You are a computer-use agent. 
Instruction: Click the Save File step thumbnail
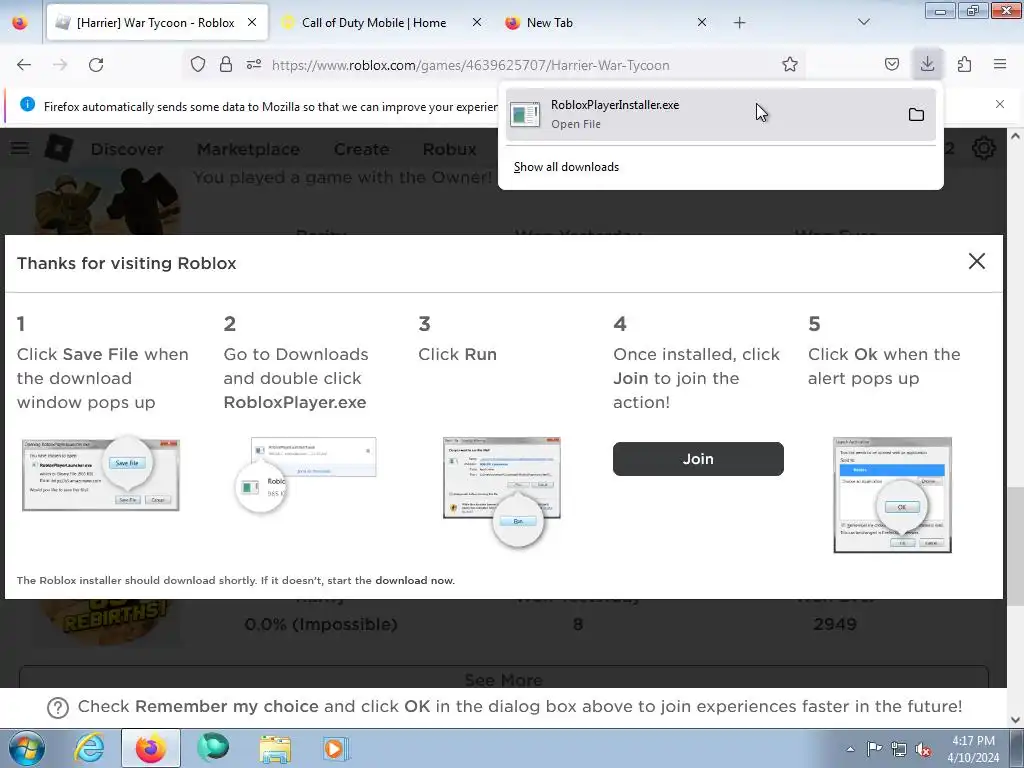pyautogui.click(x=101, y=473)
